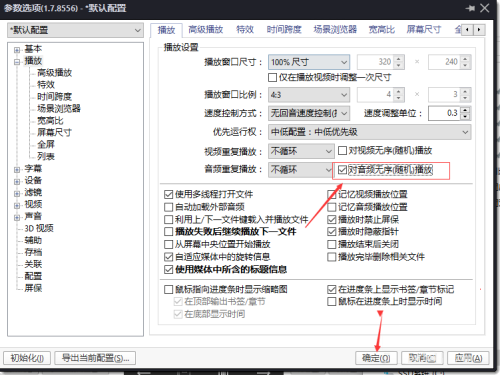Enable 自动加载外部音频 checkbox
This screenshot has height=375, width=500.
coord(169,207)
